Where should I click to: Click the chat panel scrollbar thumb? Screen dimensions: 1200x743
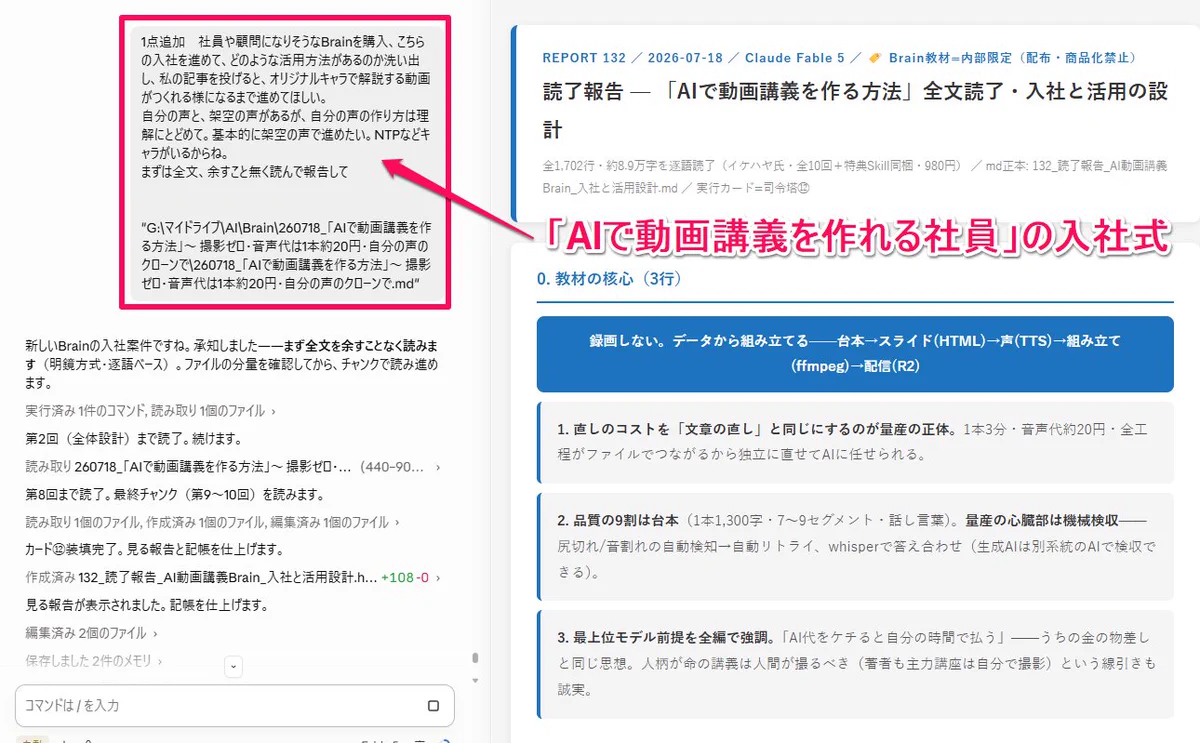click(x=475, y=658)
